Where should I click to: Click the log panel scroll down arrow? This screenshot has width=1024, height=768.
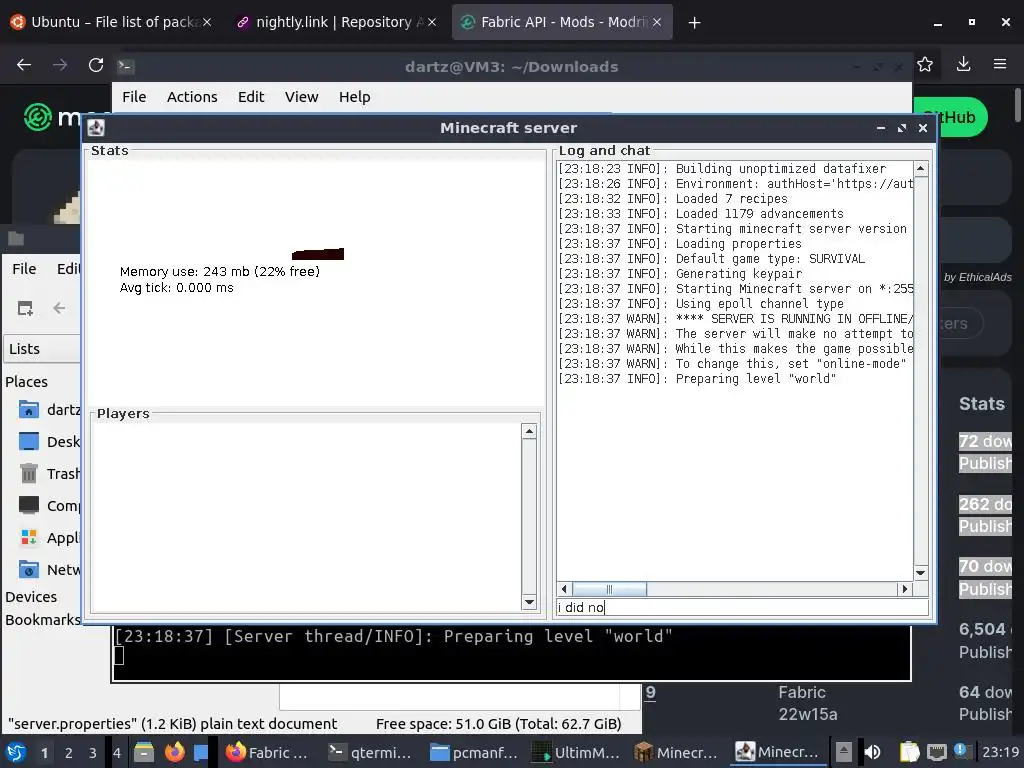click(x=921, y=573)
